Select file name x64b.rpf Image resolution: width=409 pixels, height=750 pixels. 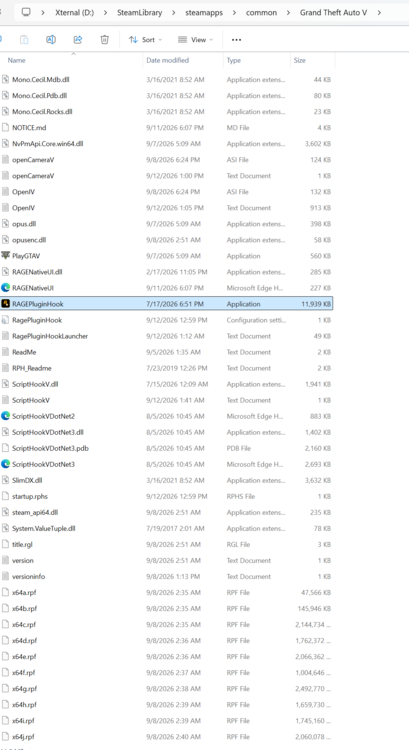click(x=24, y=608)
